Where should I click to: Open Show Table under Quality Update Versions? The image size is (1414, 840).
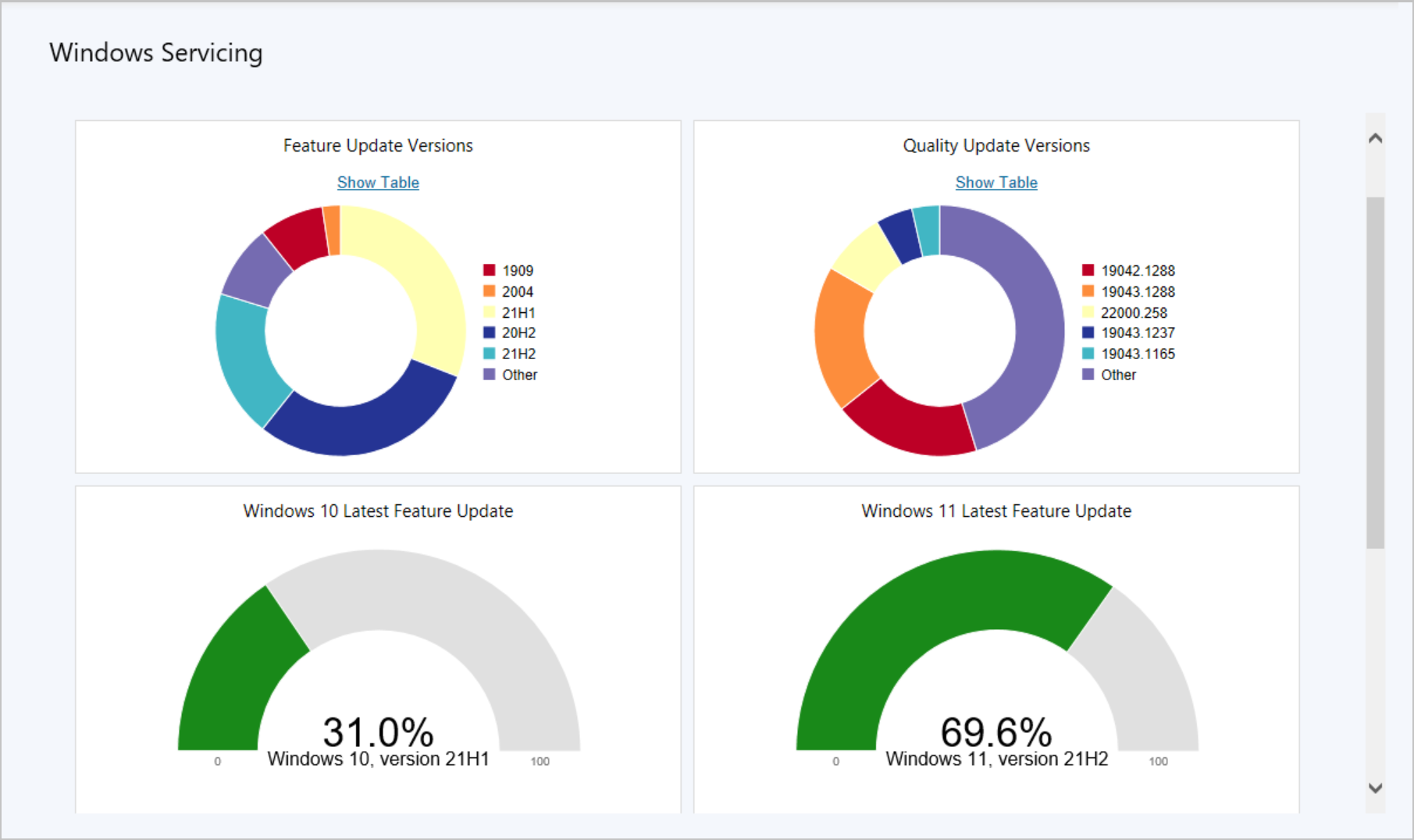click(996, 183)
